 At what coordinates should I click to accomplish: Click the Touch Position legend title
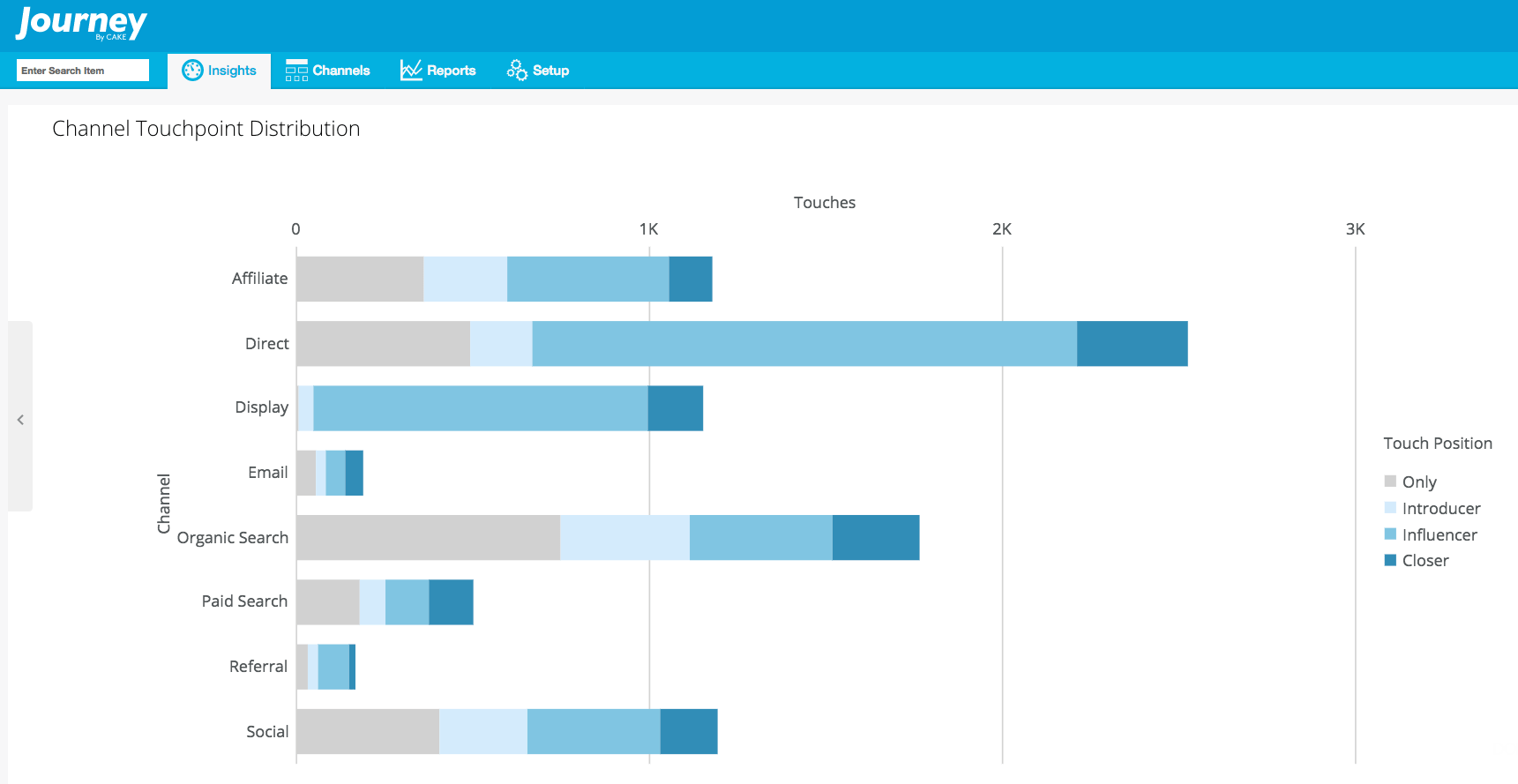pyautogui.click(x=1438, y=444)
